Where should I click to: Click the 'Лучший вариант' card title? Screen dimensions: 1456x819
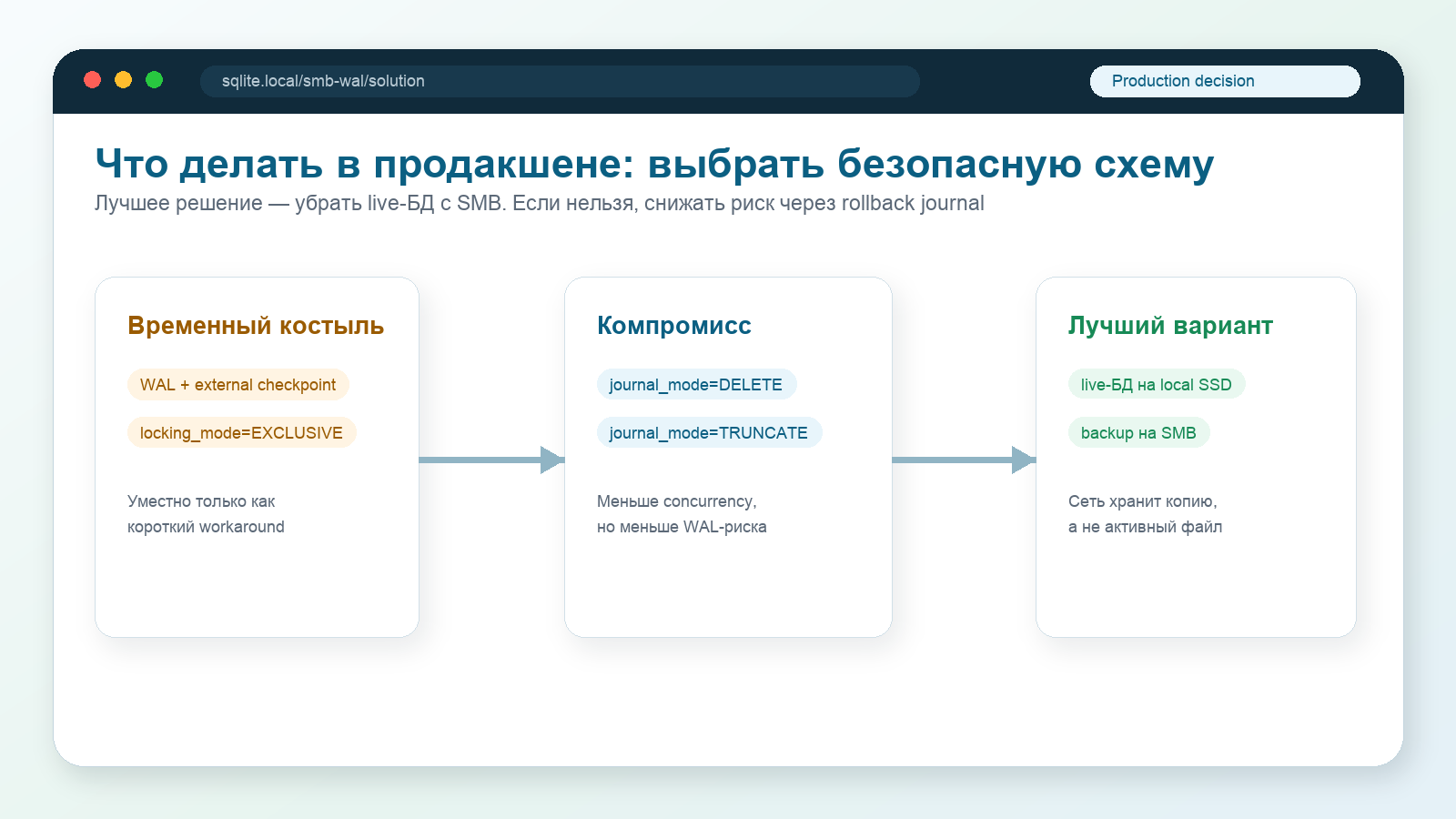[1170, 326]
